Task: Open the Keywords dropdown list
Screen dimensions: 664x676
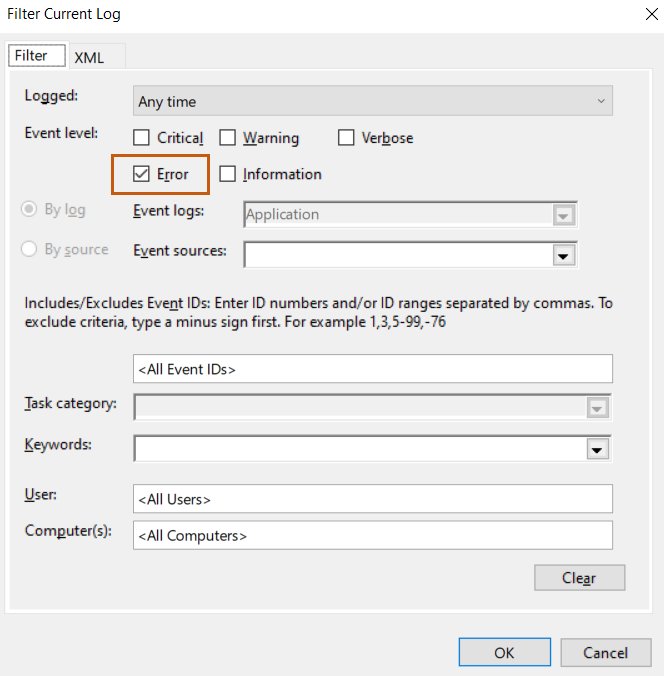Action: click(598, 450)
